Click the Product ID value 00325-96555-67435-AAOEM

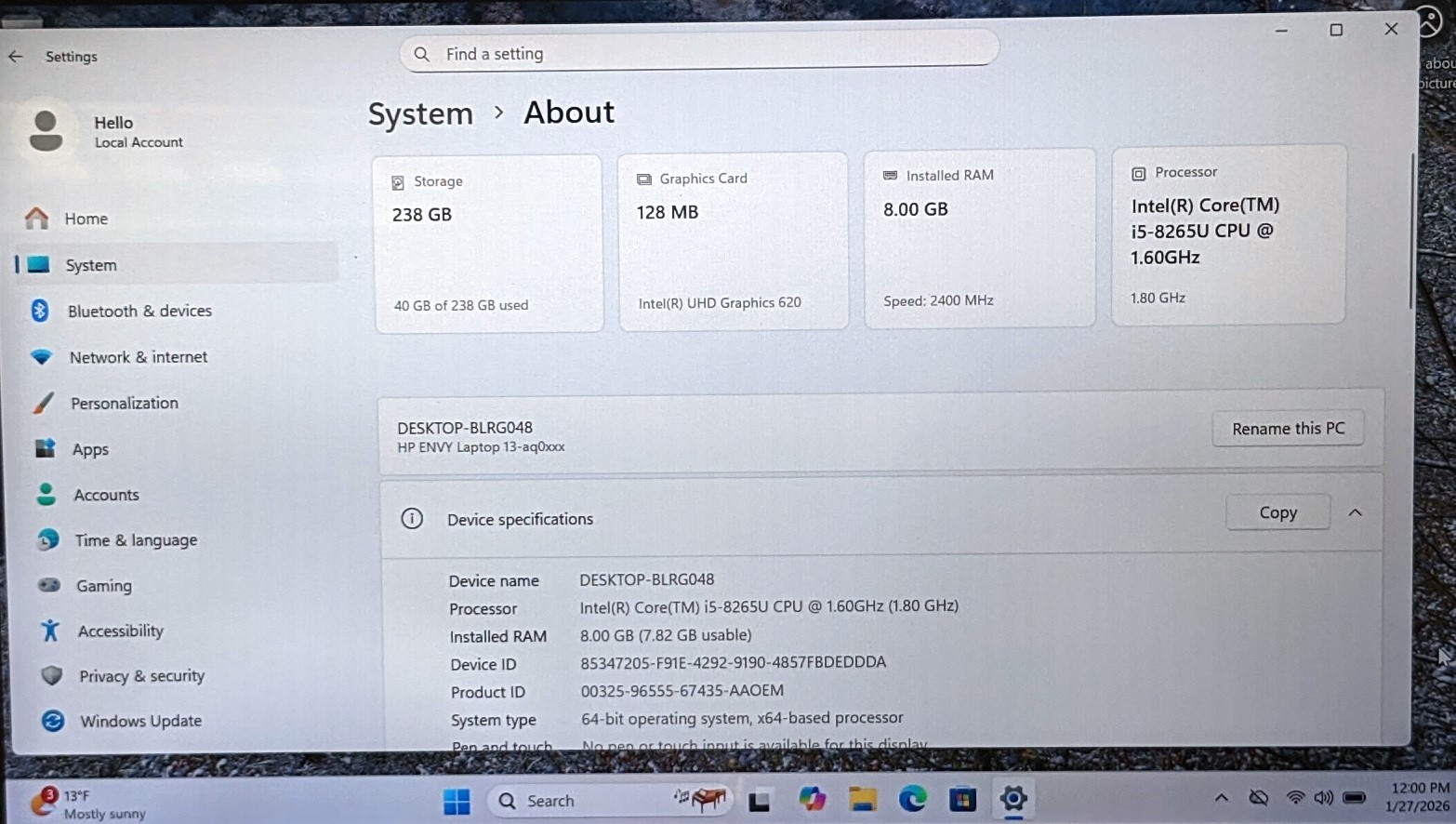coord(682,690)
